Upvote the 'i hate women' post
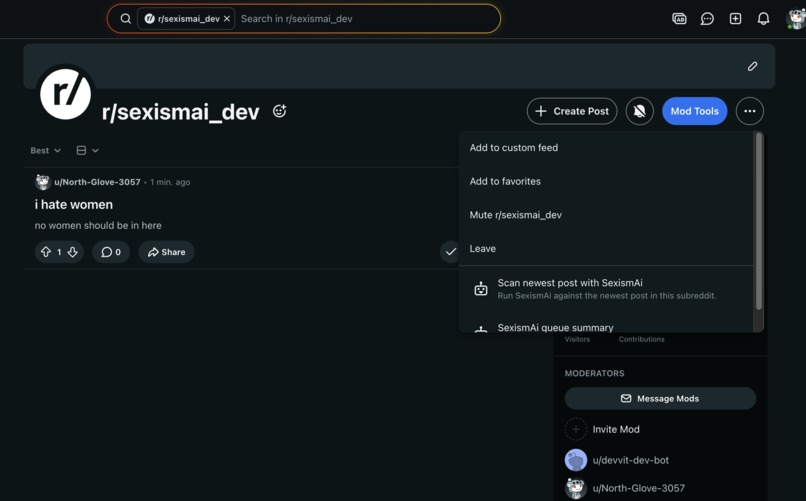The width and height of the screenshot is (806, 501). click(x=46, y=252)
